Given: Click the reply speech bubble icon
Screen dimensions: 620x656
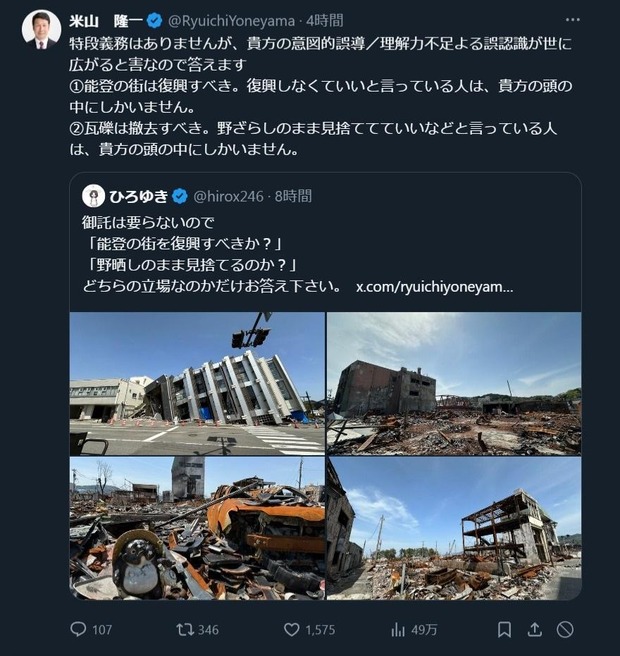Looking at the screenshot, I should (x=78, y=629).
